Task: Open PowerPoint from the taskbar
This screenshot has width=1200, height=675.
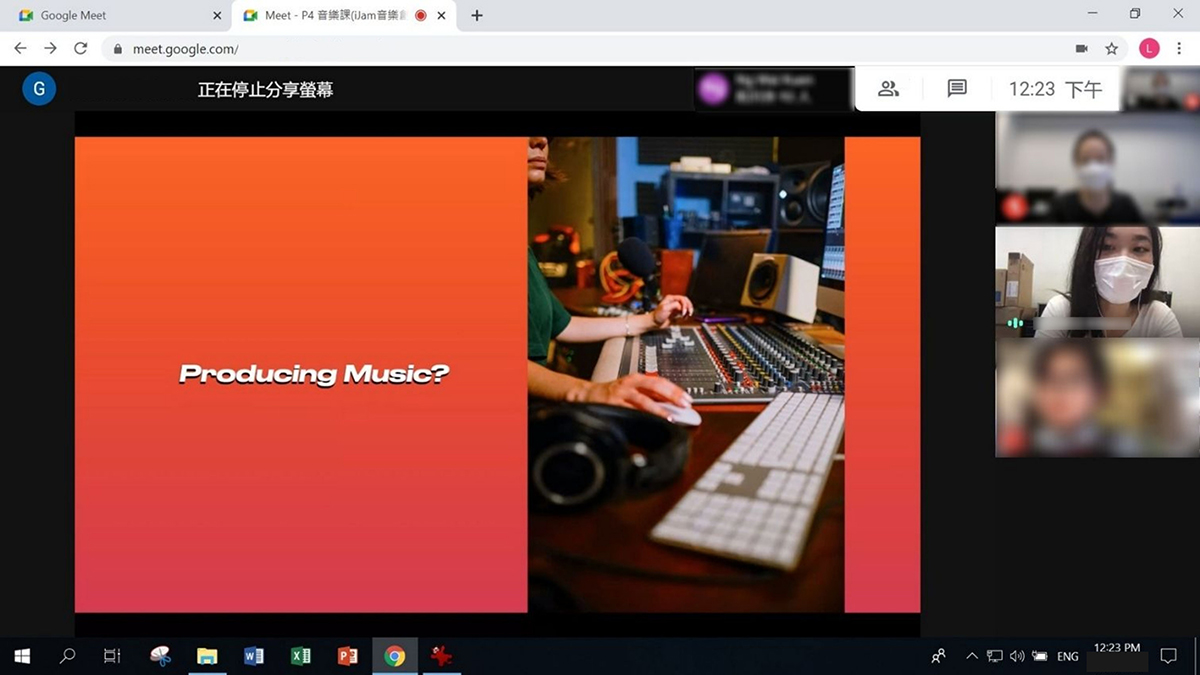Action: 347,656
